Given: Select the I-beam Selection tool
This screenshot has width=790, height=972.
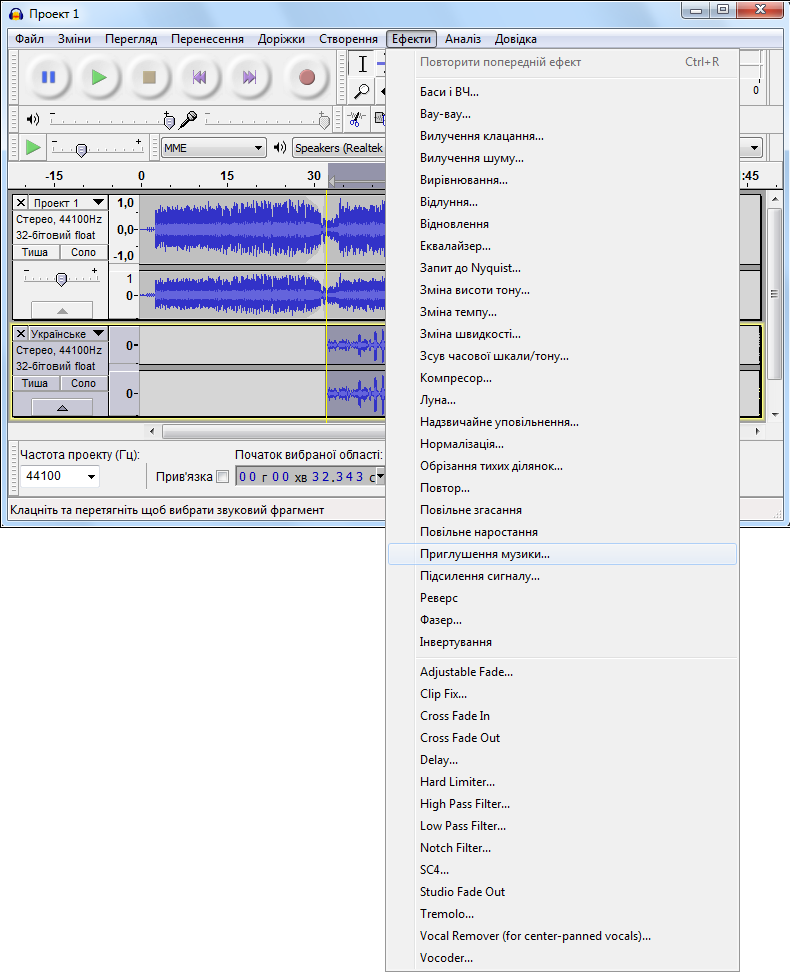Looking at the screenshot, I should (362, 64).
